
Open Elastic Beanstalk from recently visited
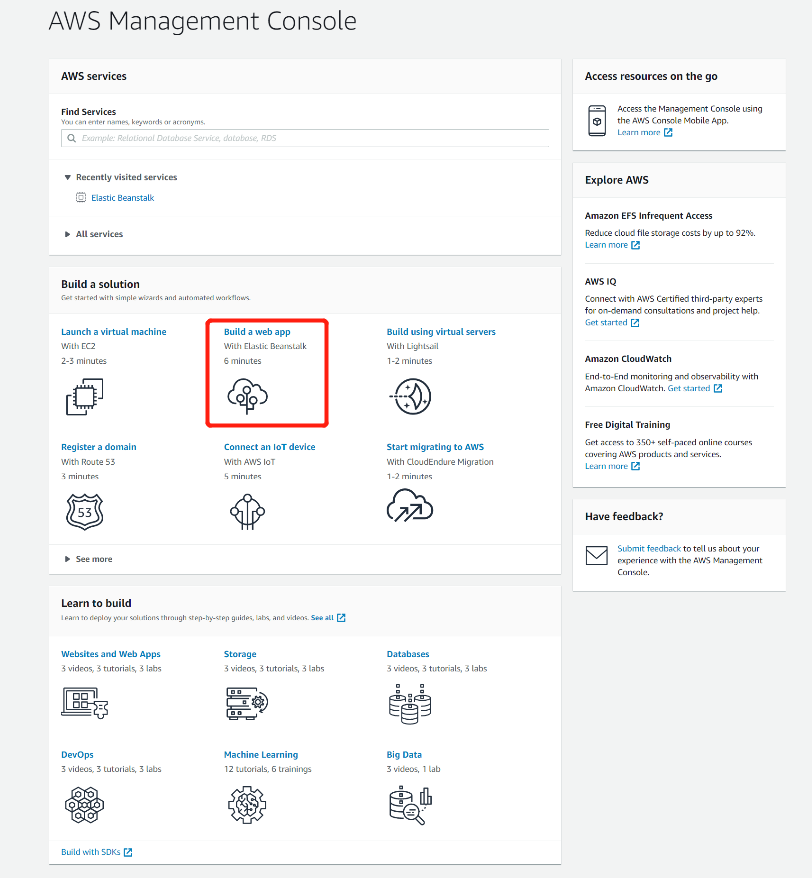[123, 198]
